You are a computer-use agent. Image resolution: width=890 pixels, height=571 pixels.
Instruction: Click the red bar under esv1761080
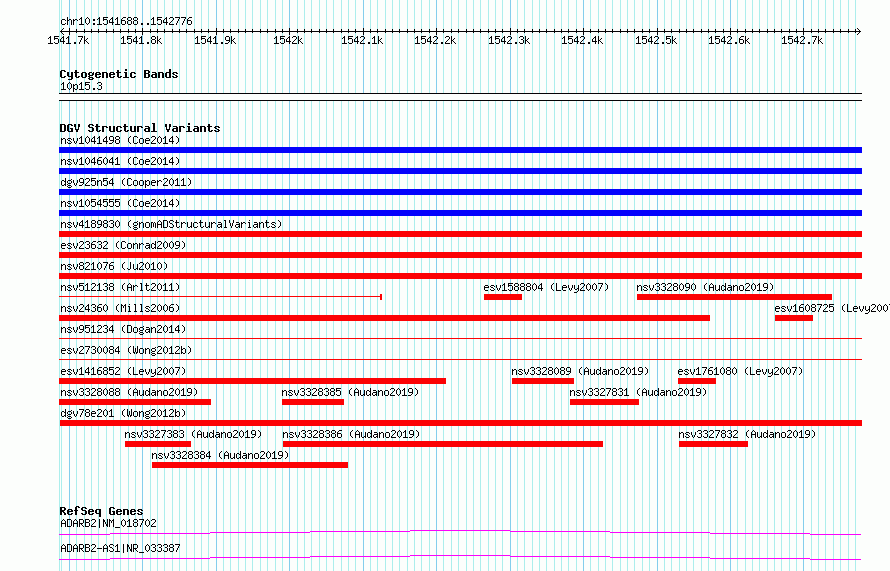pos(696,381)
